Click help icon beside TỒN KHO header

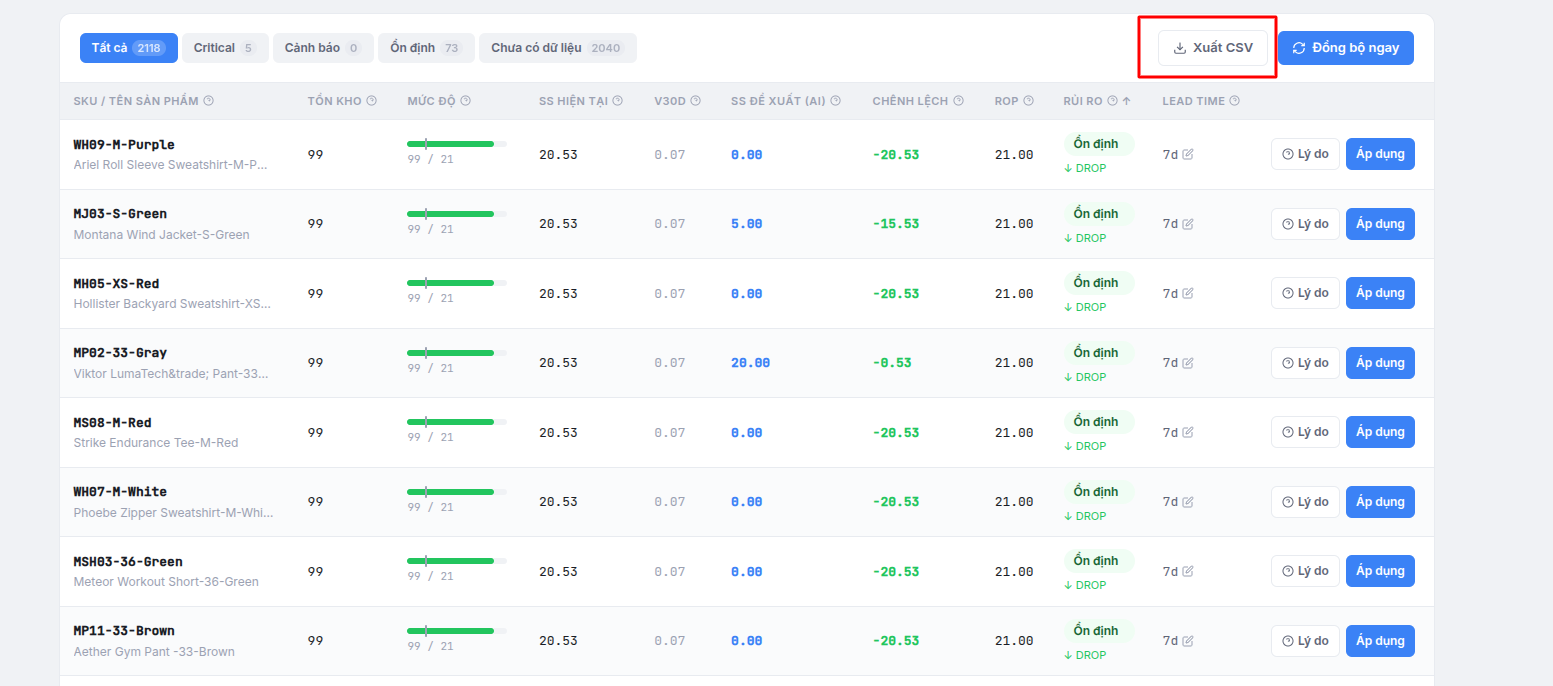pos(371,101)
